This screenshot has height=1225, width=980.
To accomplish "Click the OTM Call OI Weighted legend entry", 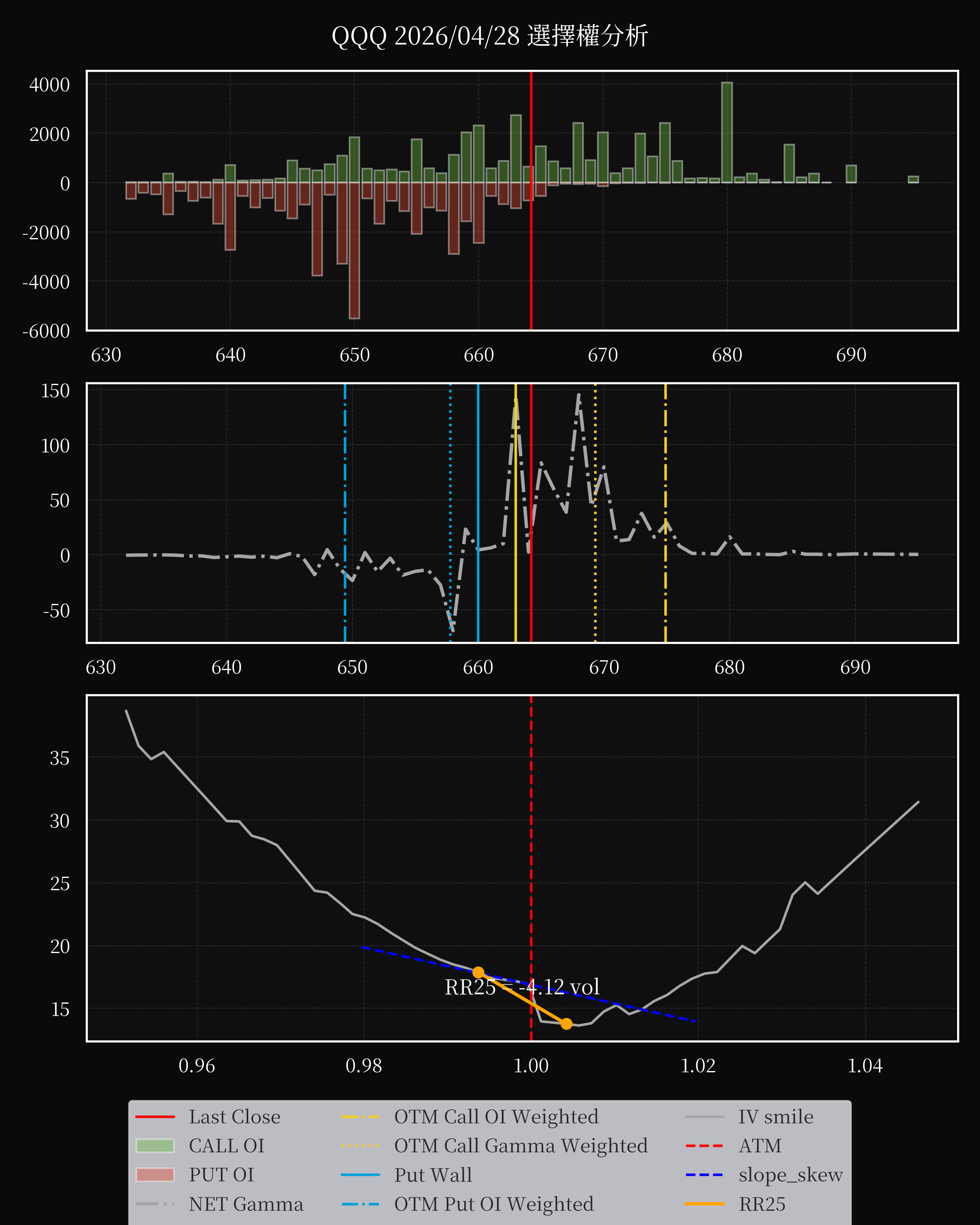I will 470,1117.
